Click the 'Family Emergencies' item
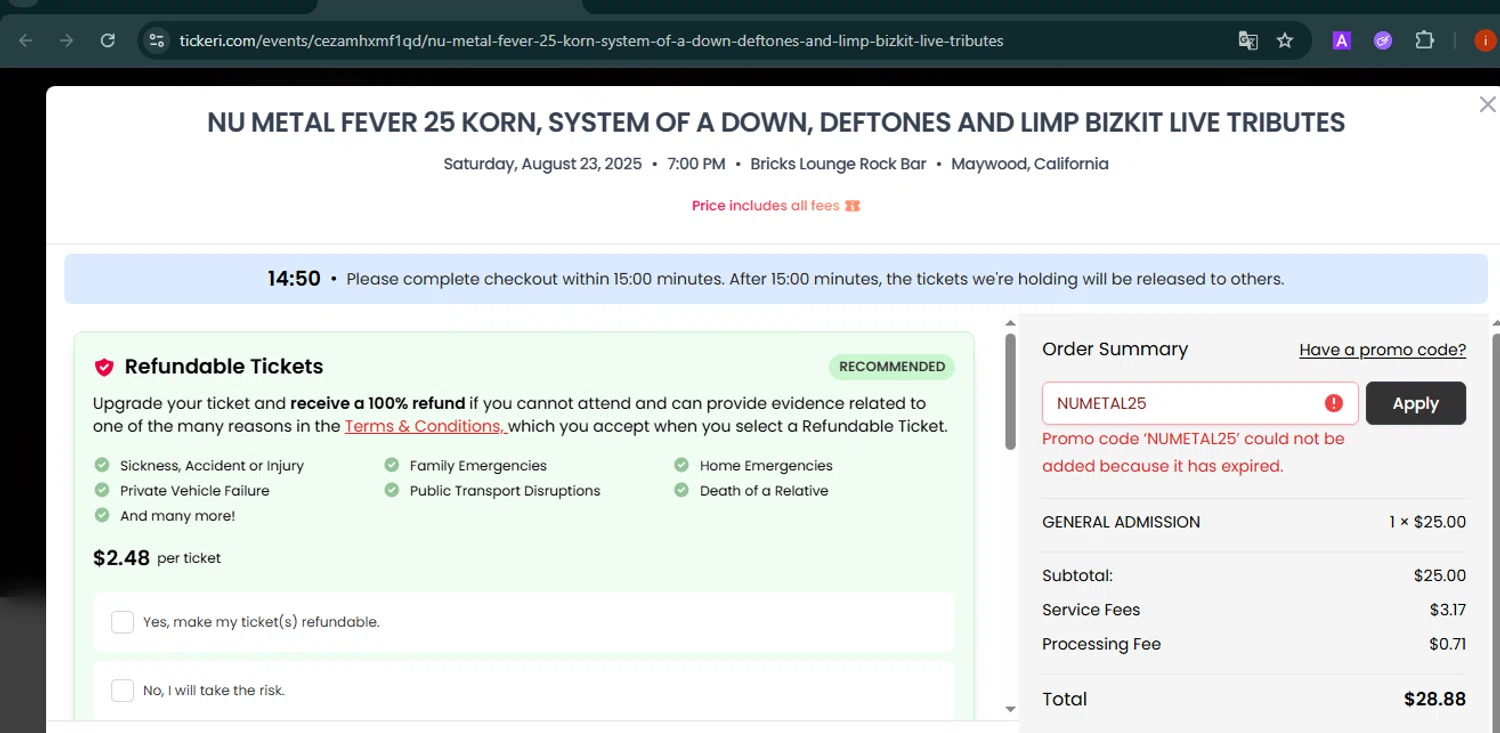The height and width of the screenshot is (733, 1500). (466, 466)
